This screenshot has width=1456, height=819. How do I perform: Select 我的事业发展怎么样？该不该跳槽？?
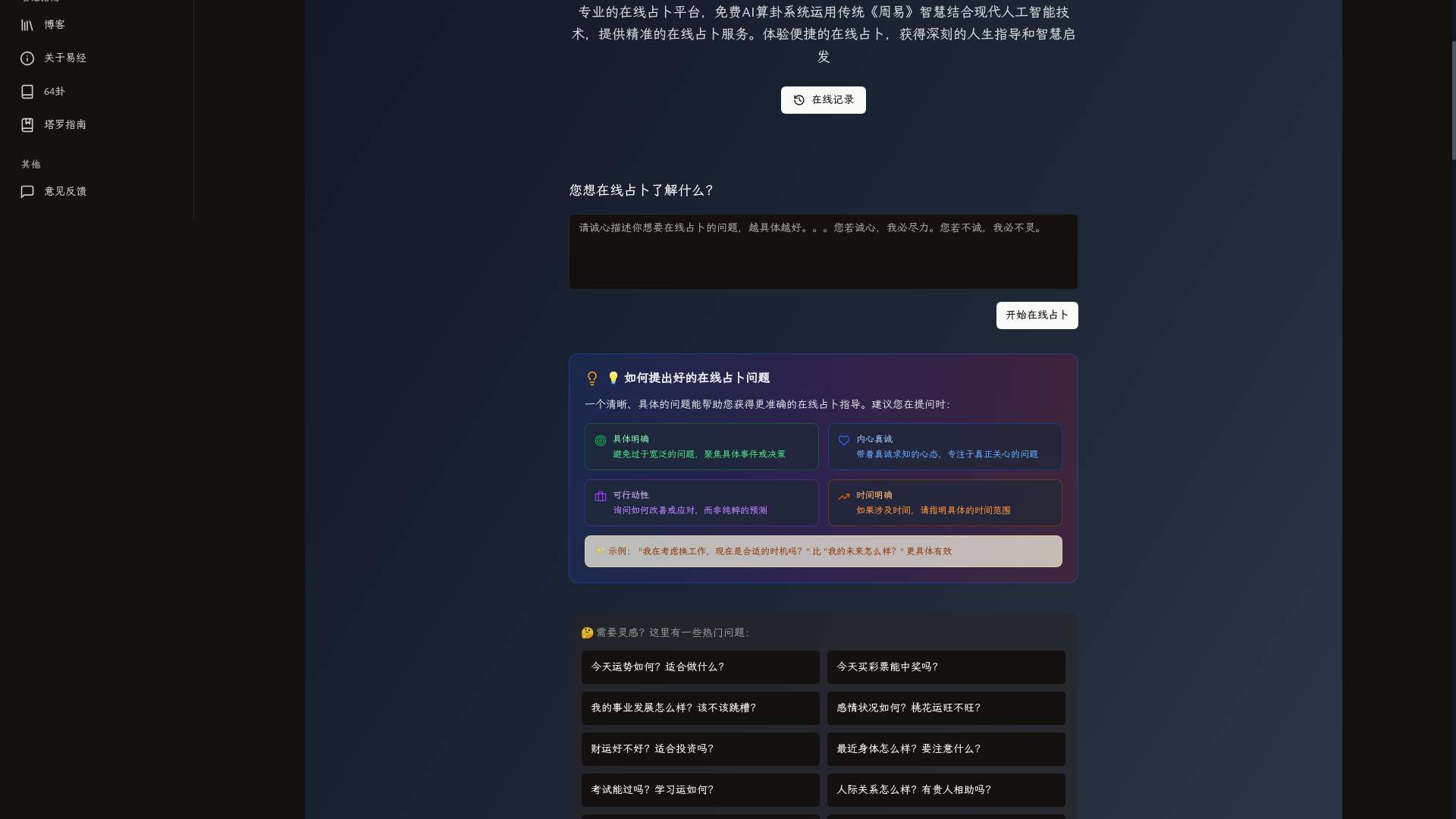(701, 708)
